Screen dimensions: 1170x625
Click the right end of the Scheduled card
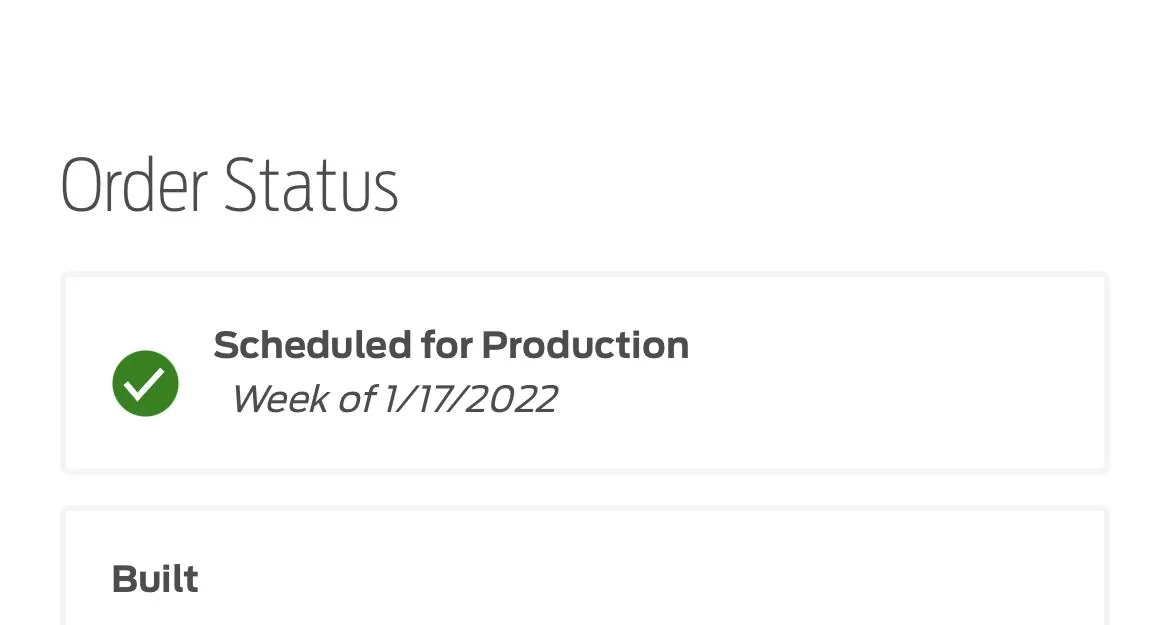click(1074, 373)
